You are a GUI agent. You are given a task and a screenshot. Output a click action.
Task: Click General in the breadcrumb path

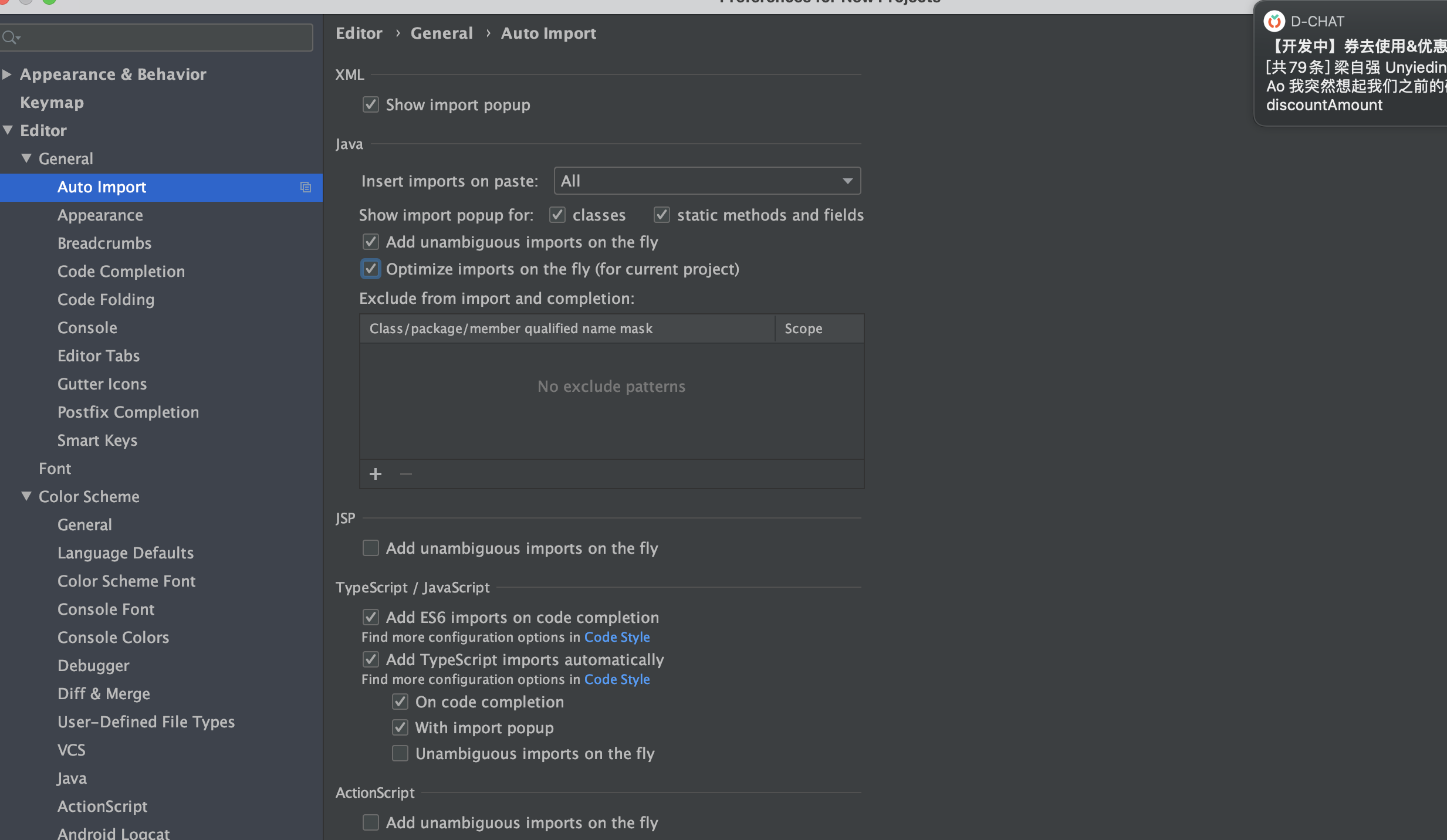(441, 33)
